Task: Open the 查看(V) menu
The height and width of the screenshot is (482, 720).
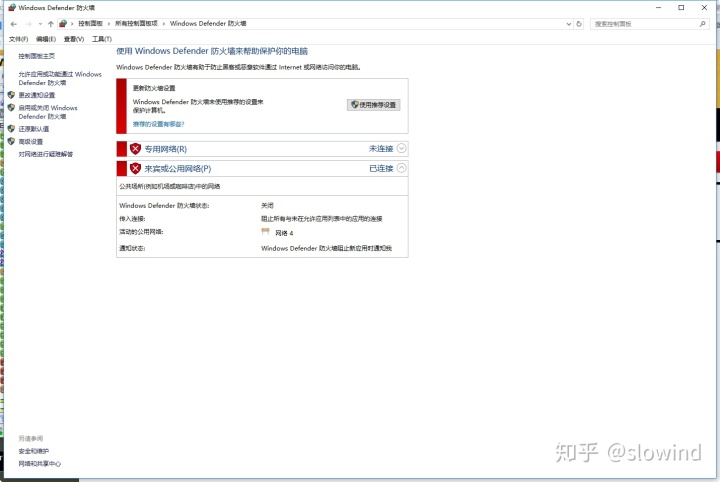Action: (x=74, y=39)
